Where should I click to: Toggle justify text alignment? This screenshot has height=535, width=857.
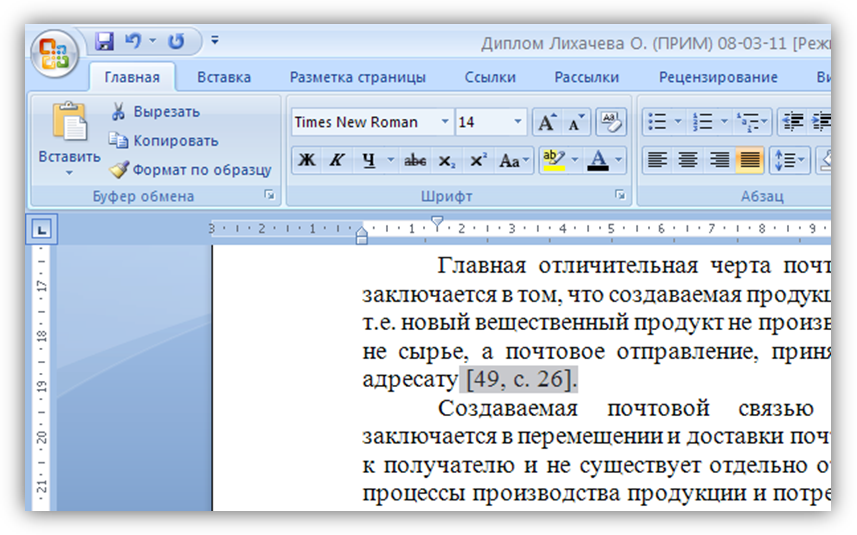749,160
